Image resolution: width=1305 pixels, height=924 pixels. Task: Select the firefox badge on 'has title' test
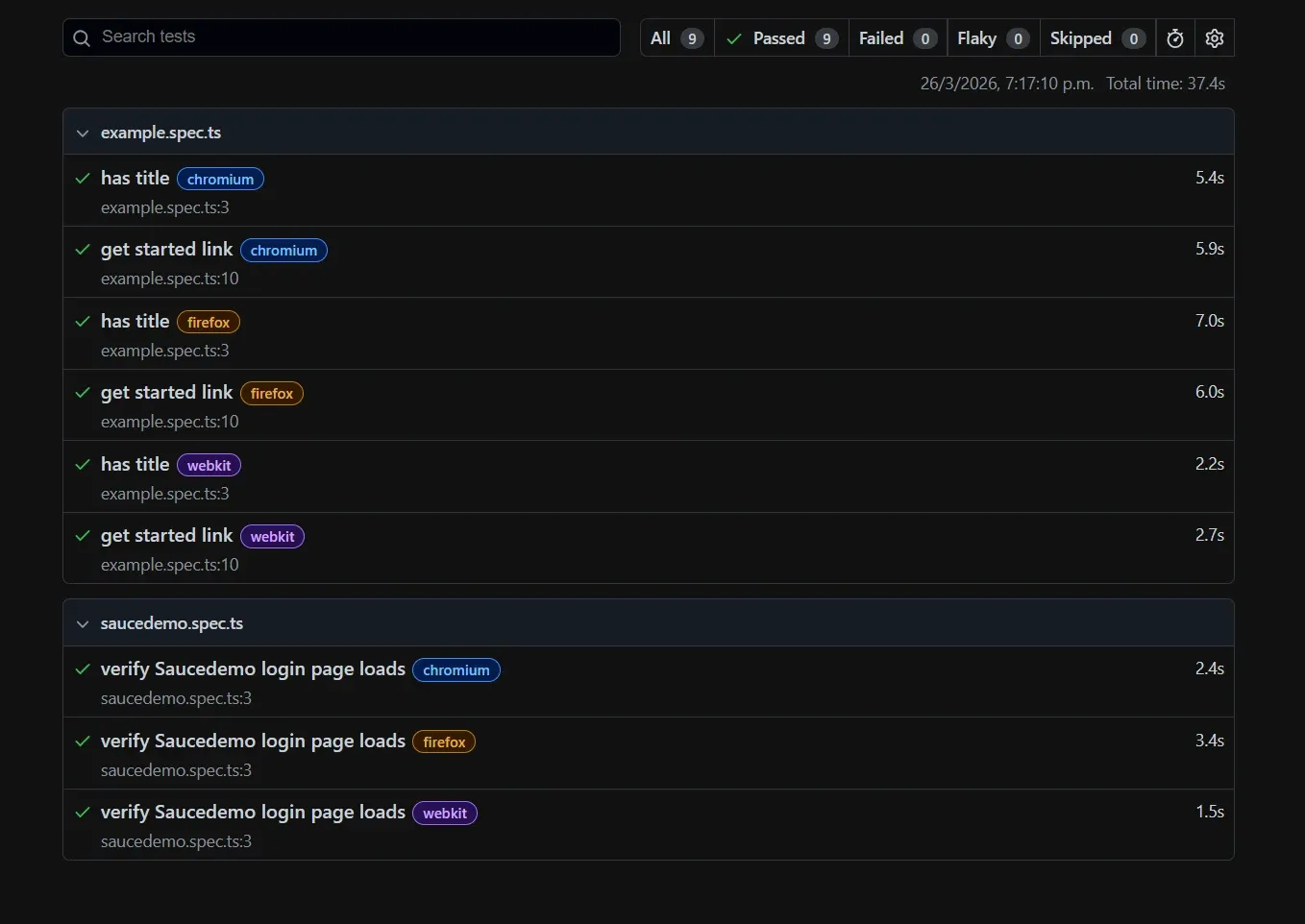(x=208, y=322)
